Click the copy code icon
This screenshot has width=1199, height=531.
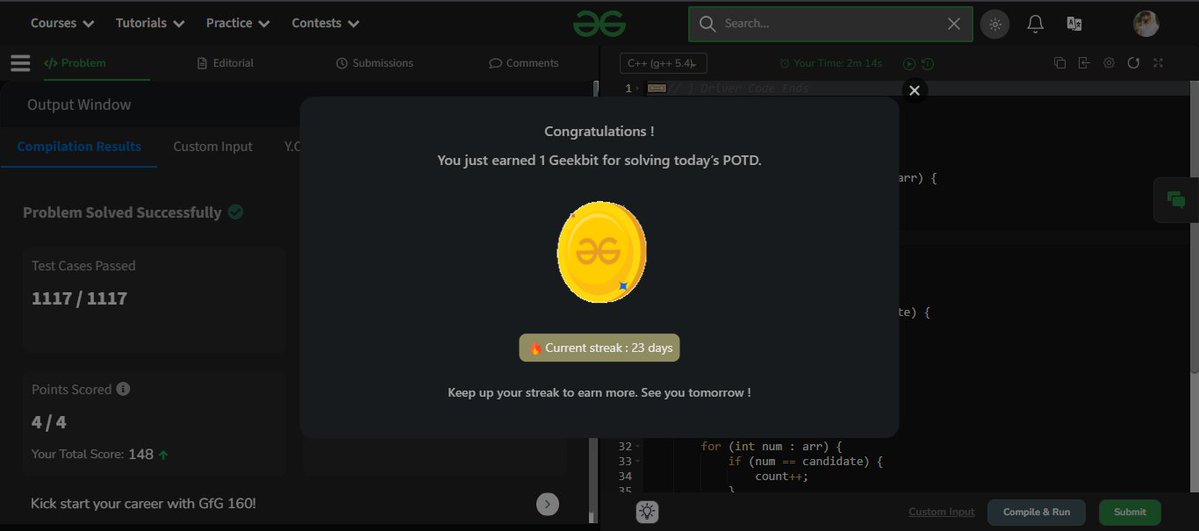[x=1060, y=63]
